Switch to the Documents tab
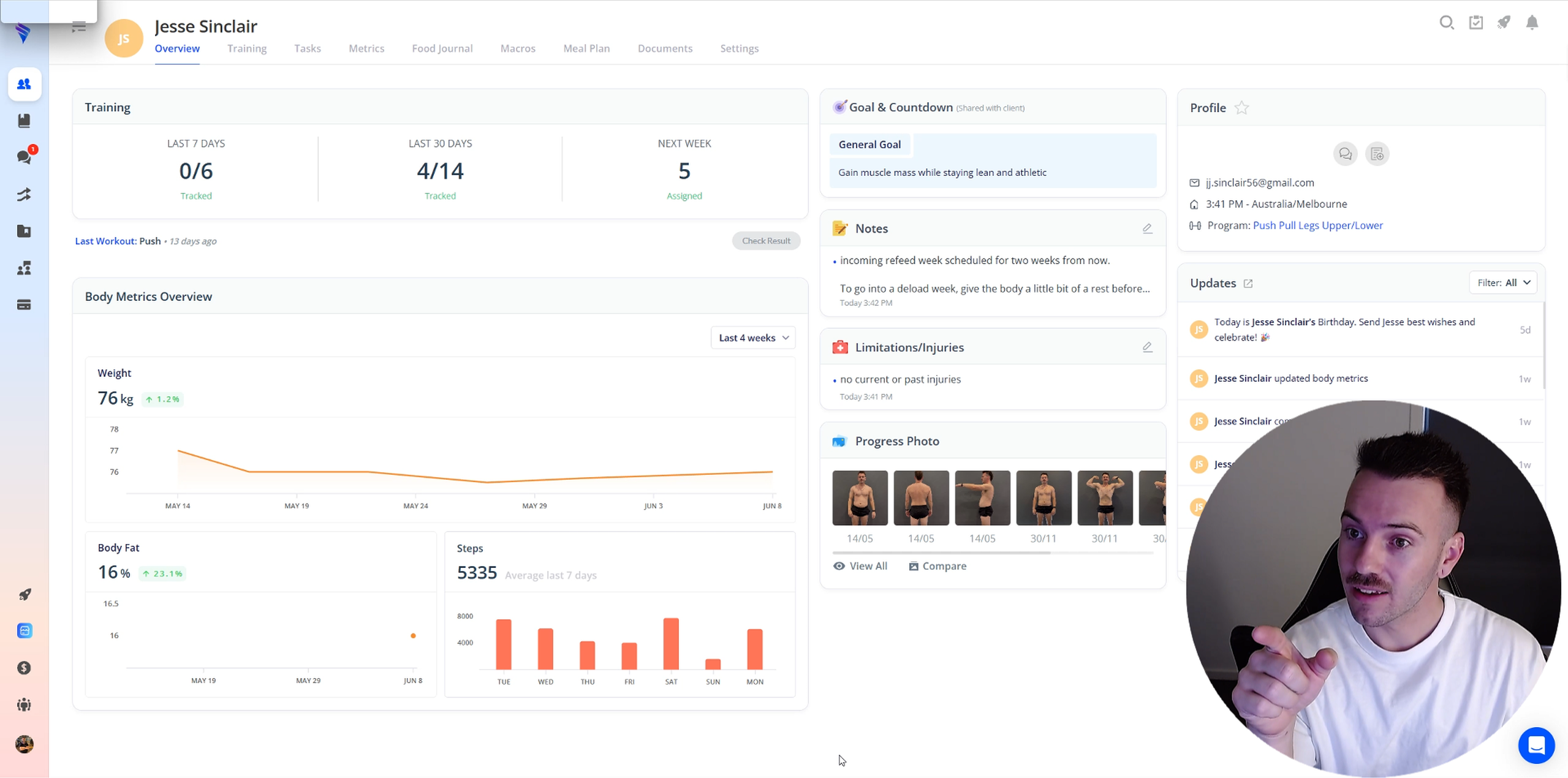 [x=665, y=48]
